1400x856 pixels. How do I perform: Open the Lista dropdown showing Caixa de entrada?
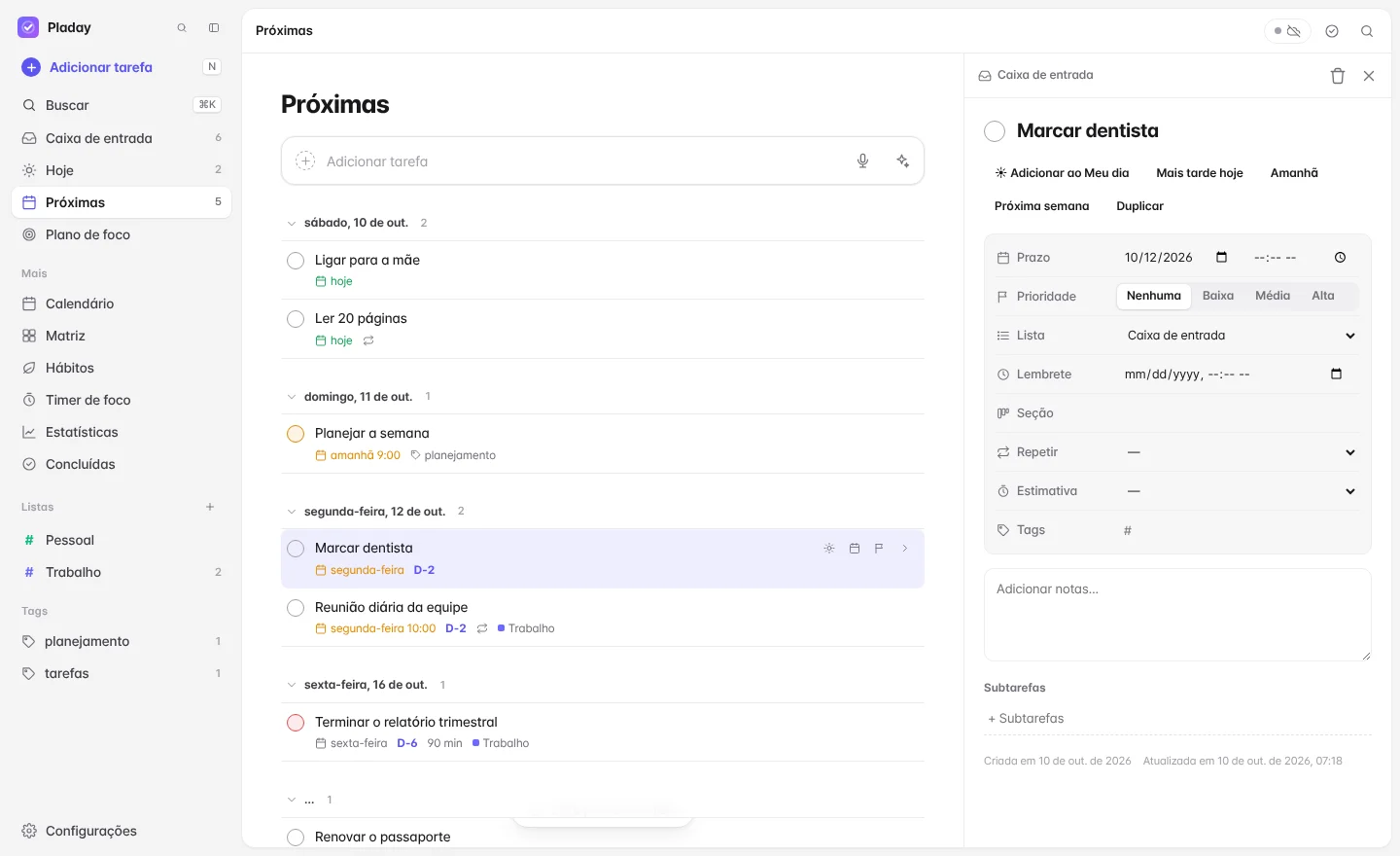pos(1241,336)
